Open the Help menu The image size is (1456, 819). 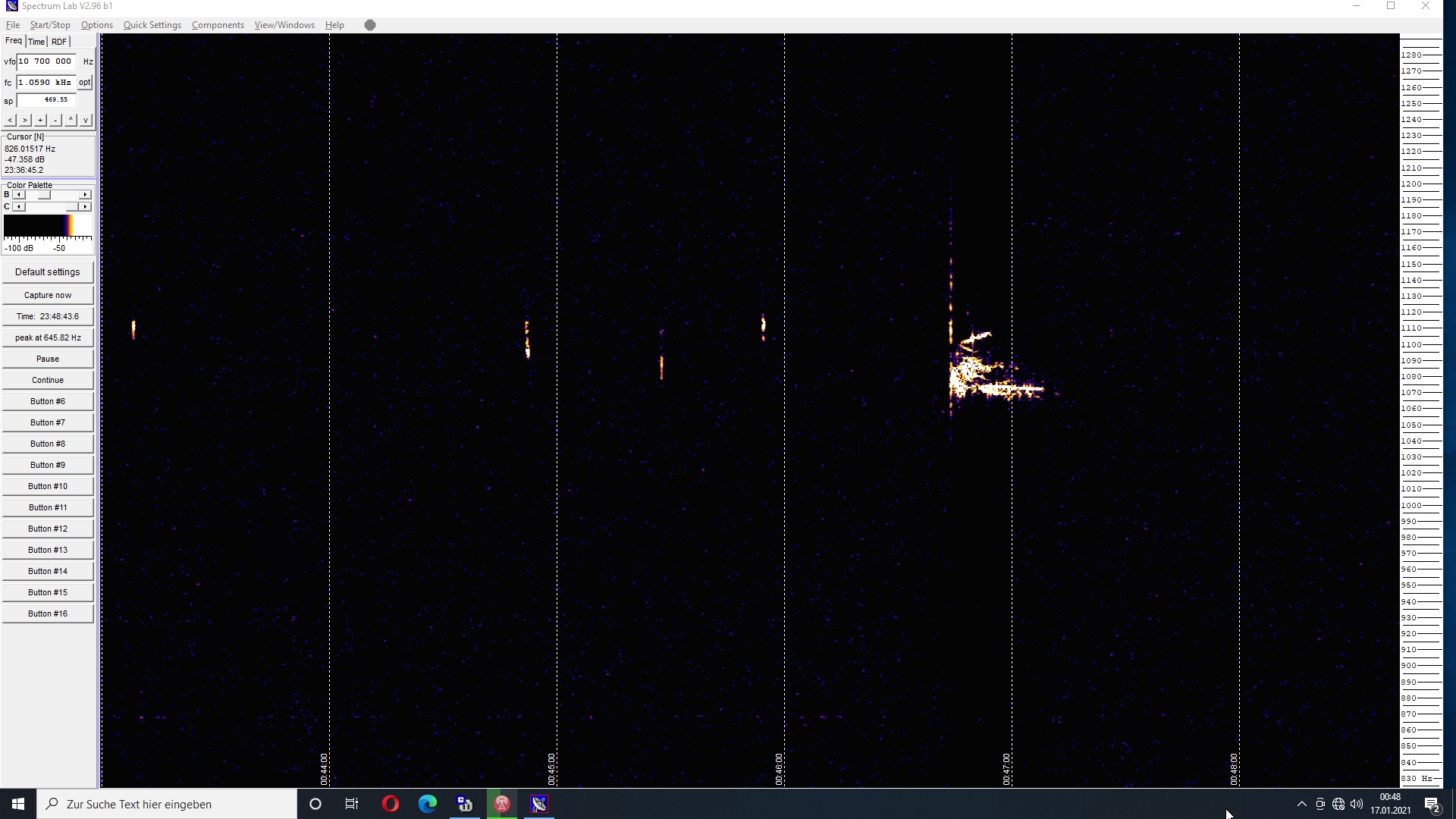(334, 25)
